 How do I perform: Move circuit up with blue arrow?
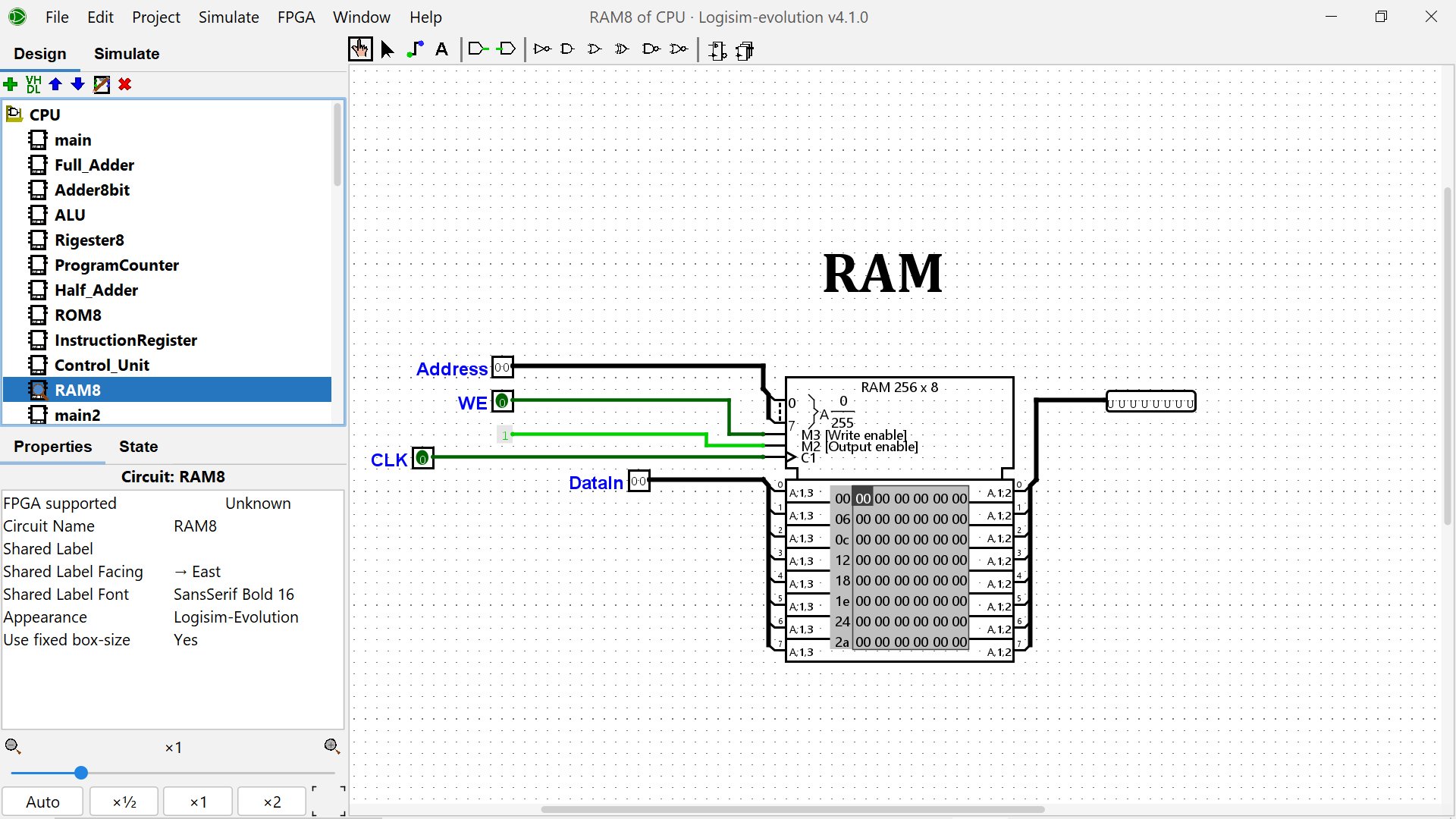(55, 84)
